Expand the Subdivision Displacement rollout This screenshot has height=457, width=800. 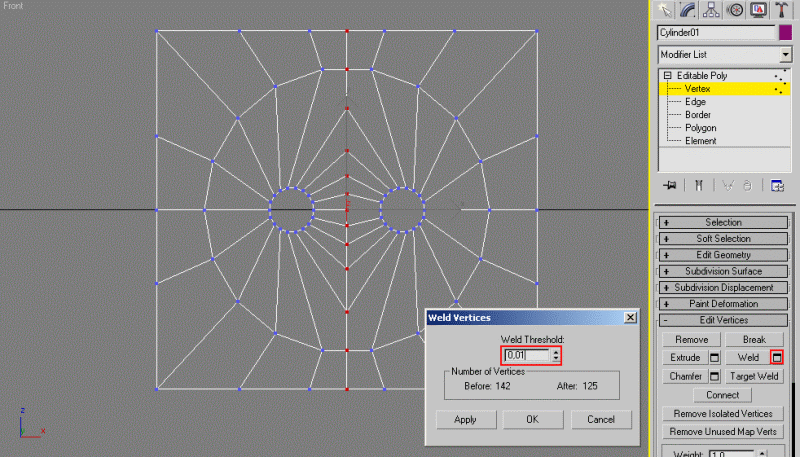pos(723,288)
